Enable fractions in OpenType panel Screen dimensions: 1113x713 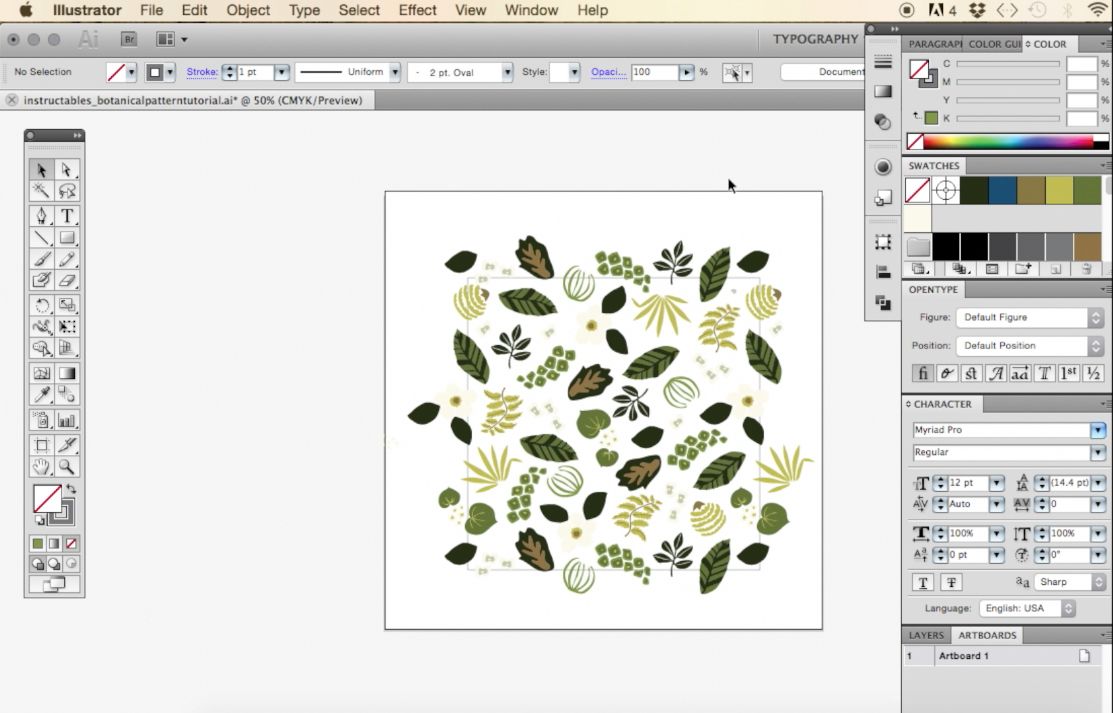(1091, 372)
